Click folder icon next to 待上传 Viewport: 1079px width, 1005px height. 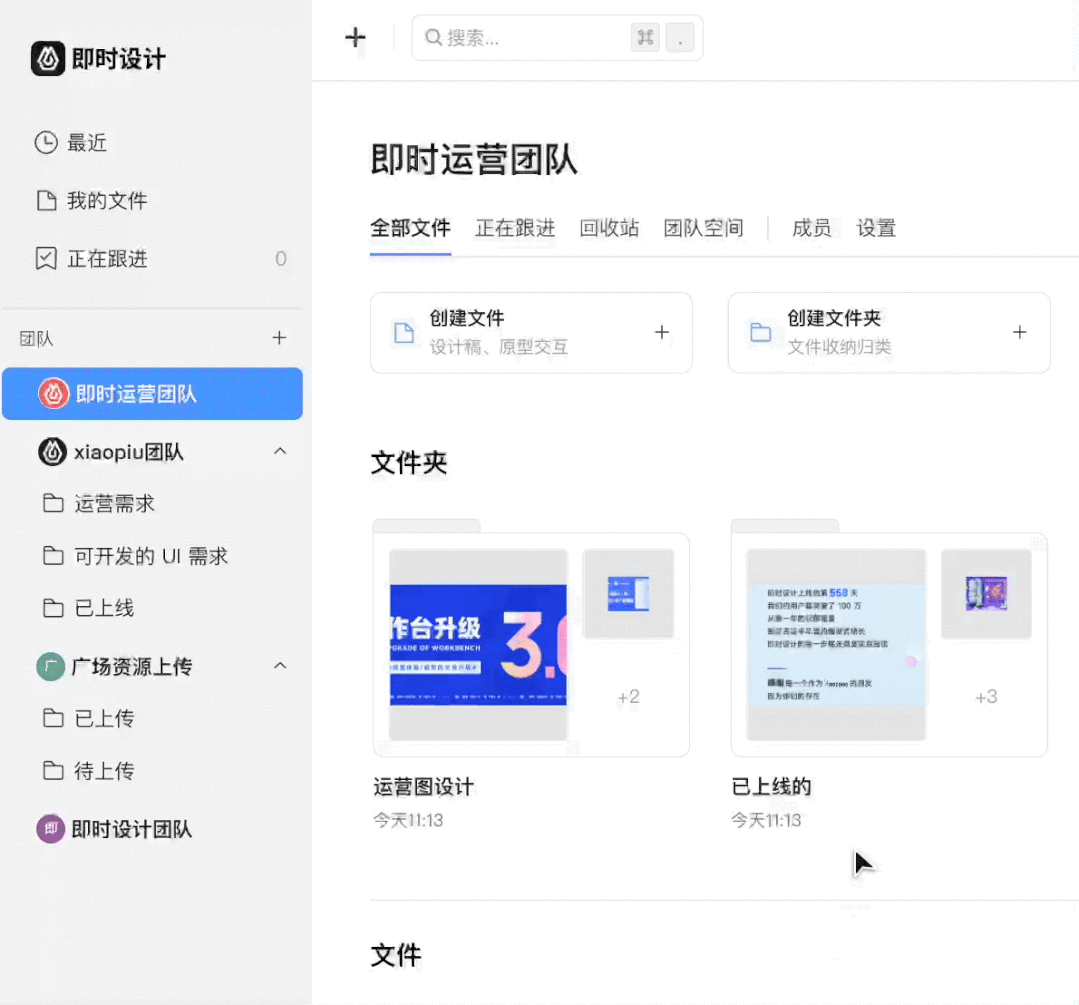pyautogui.click(x=53, y=770)
